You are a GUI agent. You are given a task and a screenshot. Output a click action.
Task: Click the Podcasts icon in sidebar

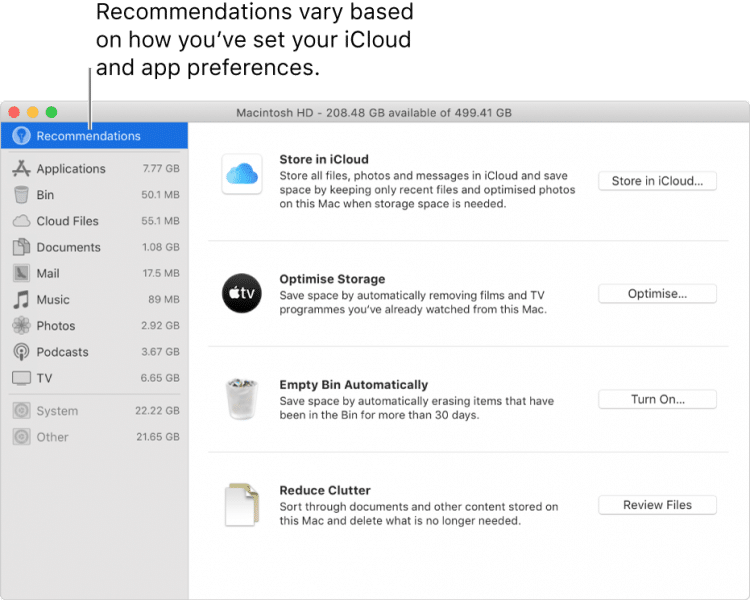(21, 352)
